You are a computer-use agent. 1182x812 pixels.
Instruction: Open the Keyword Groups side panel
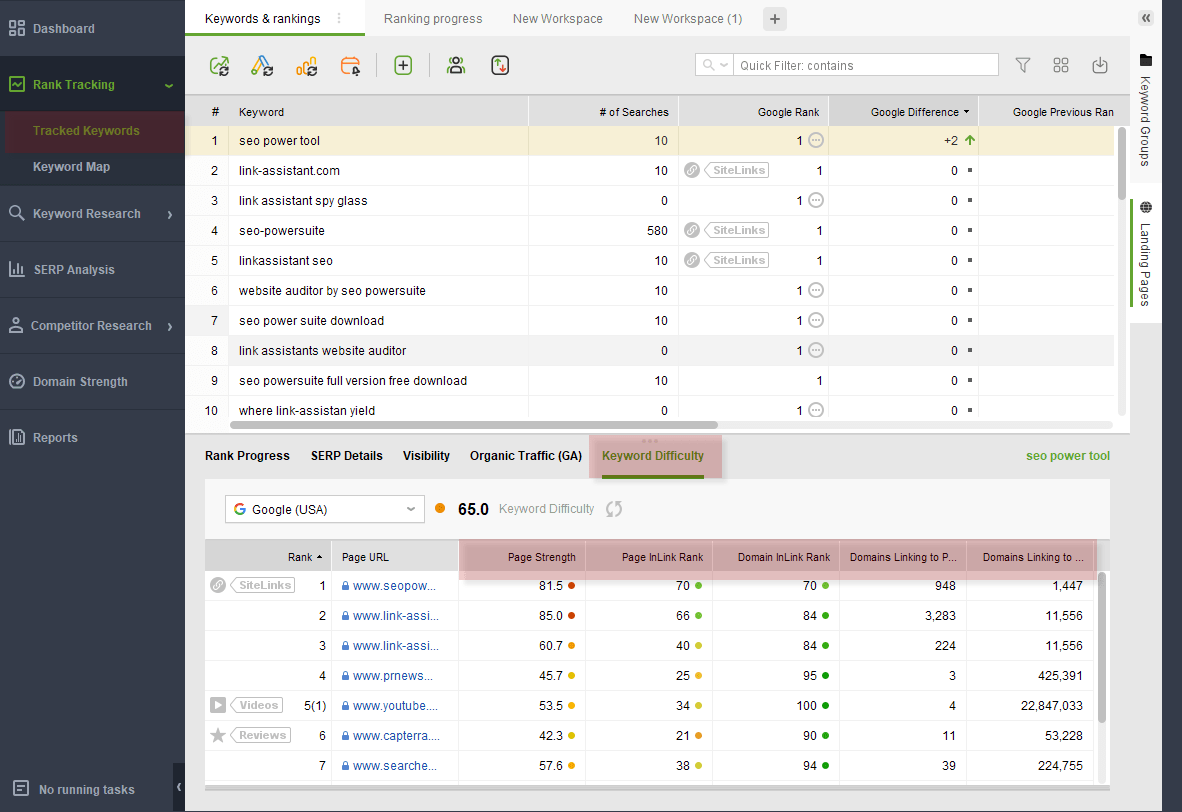(x=1146, y=110)
